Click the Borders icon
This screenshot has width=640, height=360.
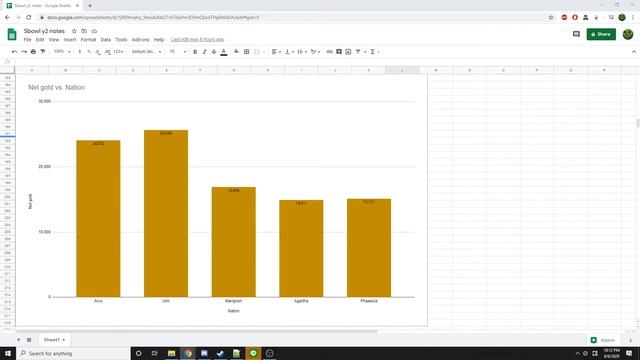pos(247,52)
